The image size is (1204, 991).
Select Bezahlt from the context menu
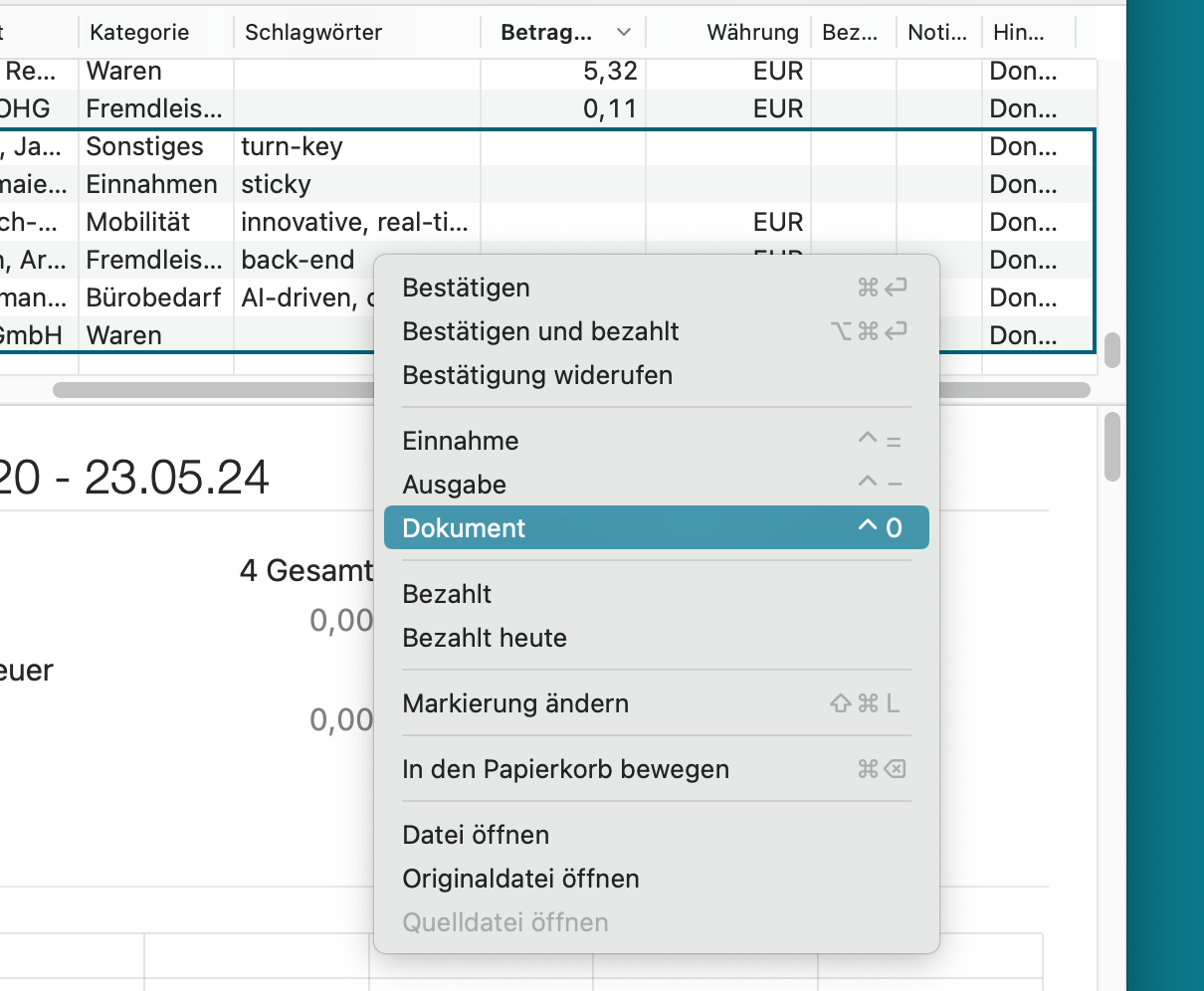pyautogui.click(x=447, y=594)
